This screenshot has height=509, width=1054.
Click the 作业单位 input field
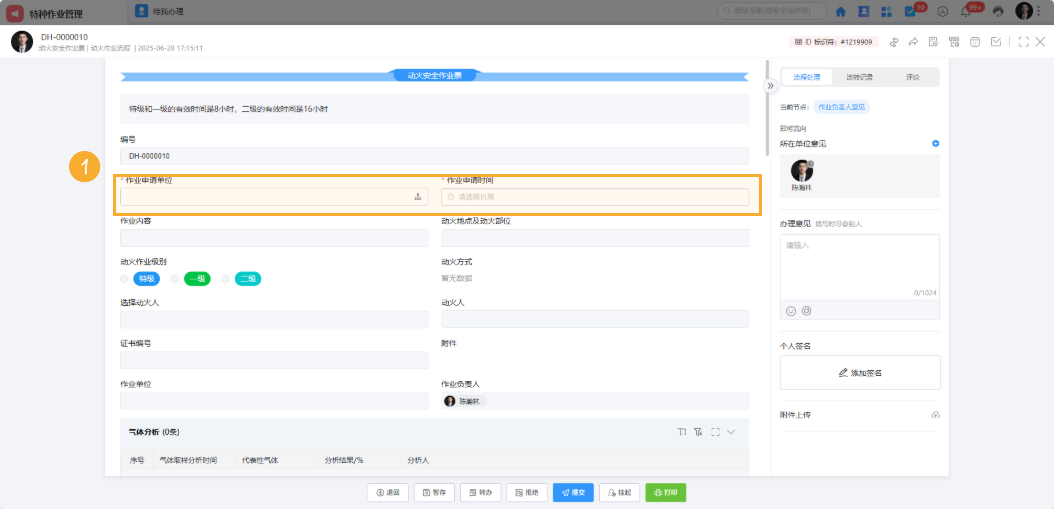(274, 401)
